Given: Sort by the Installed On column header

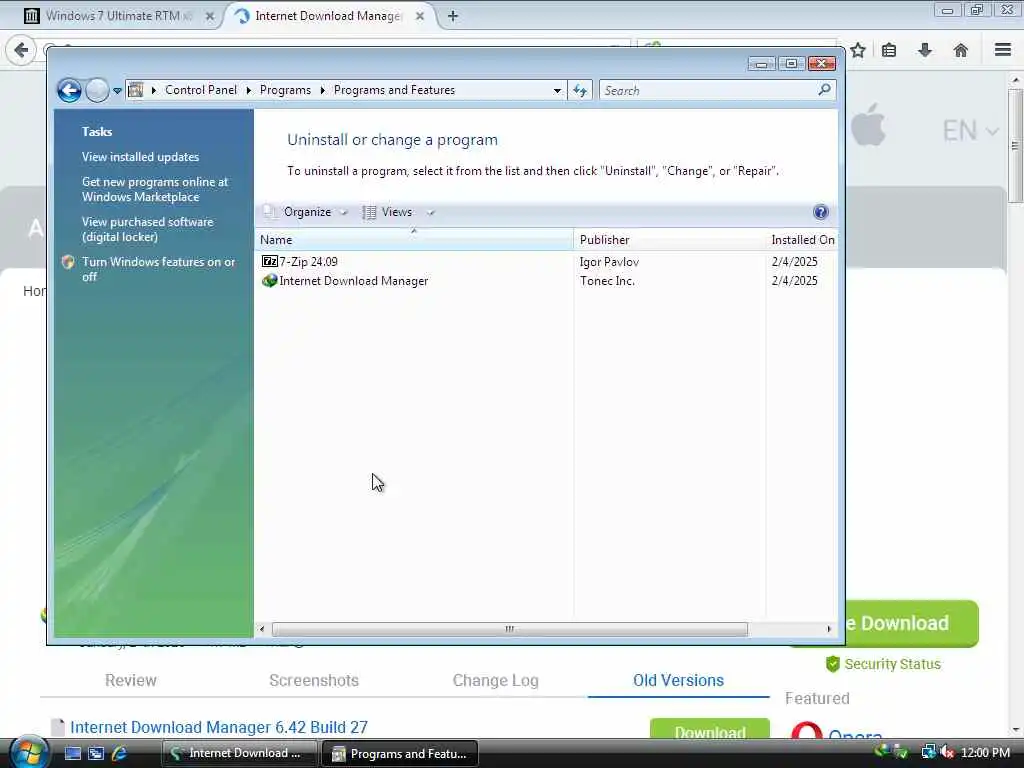Looking at the screenshot, I should click(802, 240).
